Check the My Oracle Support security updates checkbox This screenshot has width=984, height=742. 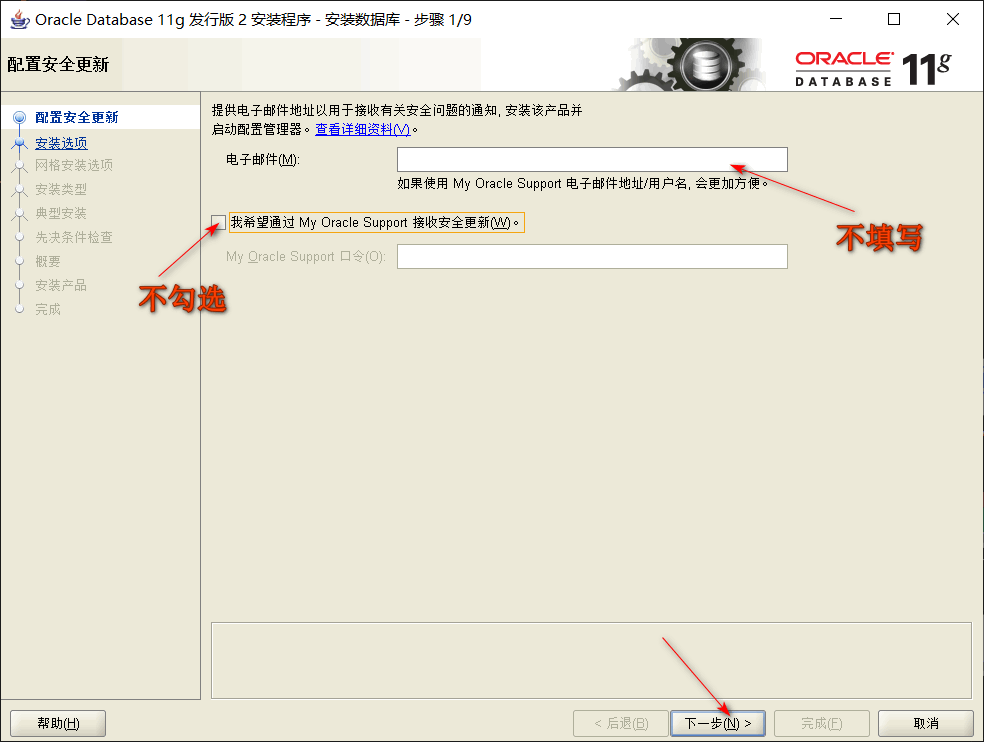click(218, 222)
